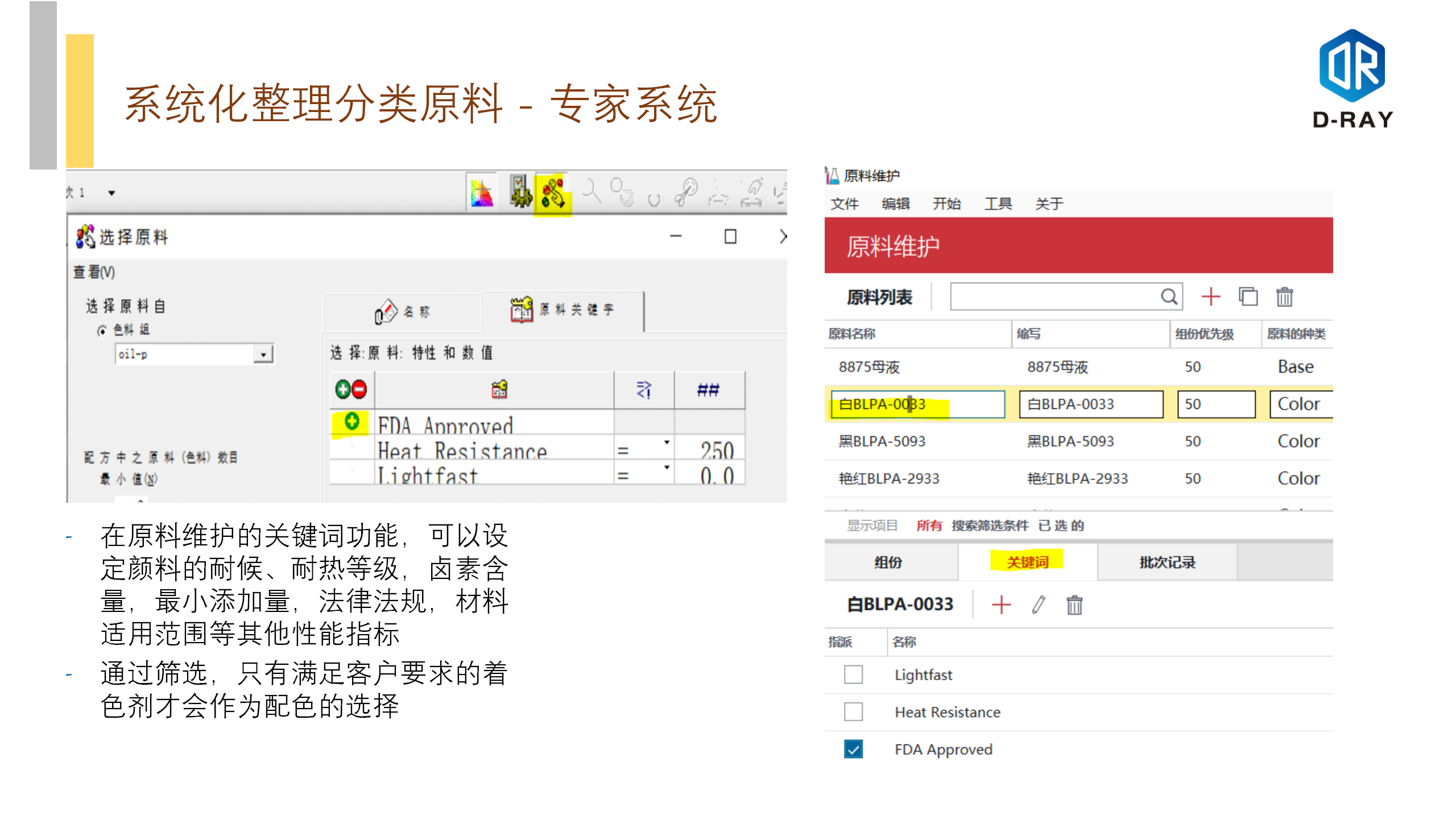Click the trash delete icon in 原料列表
Viewport: 1456px width, 819px height.
click(x=1284, y=297)
